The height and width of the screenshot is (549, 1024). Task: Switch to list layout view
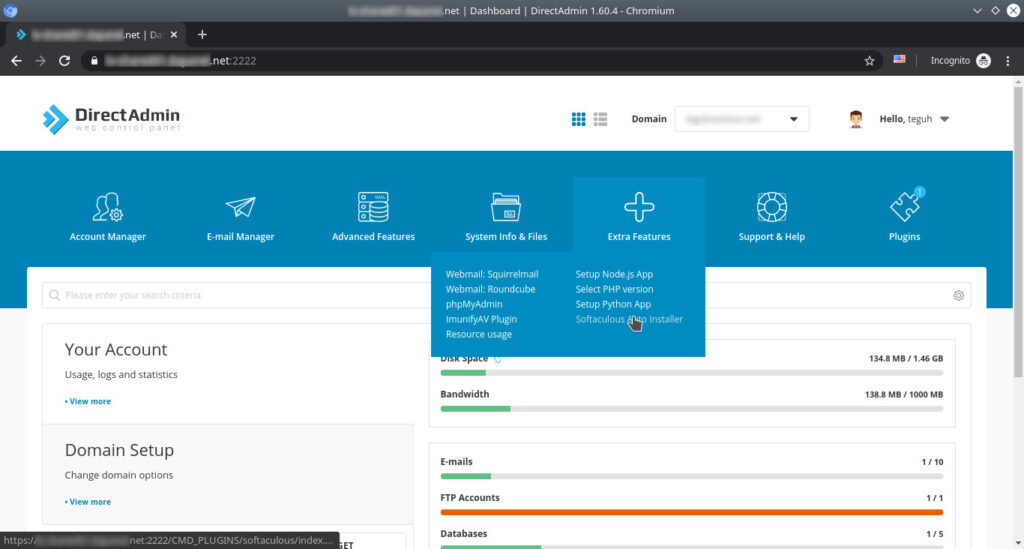[600, 119]
